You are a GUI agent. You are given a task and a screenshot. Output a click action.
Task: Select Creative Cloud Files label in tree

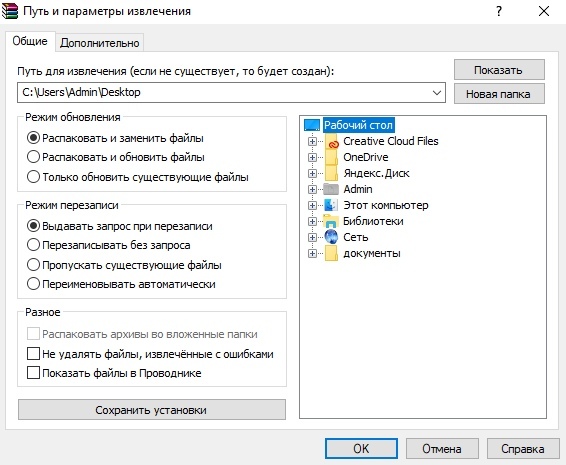(391, 141)
